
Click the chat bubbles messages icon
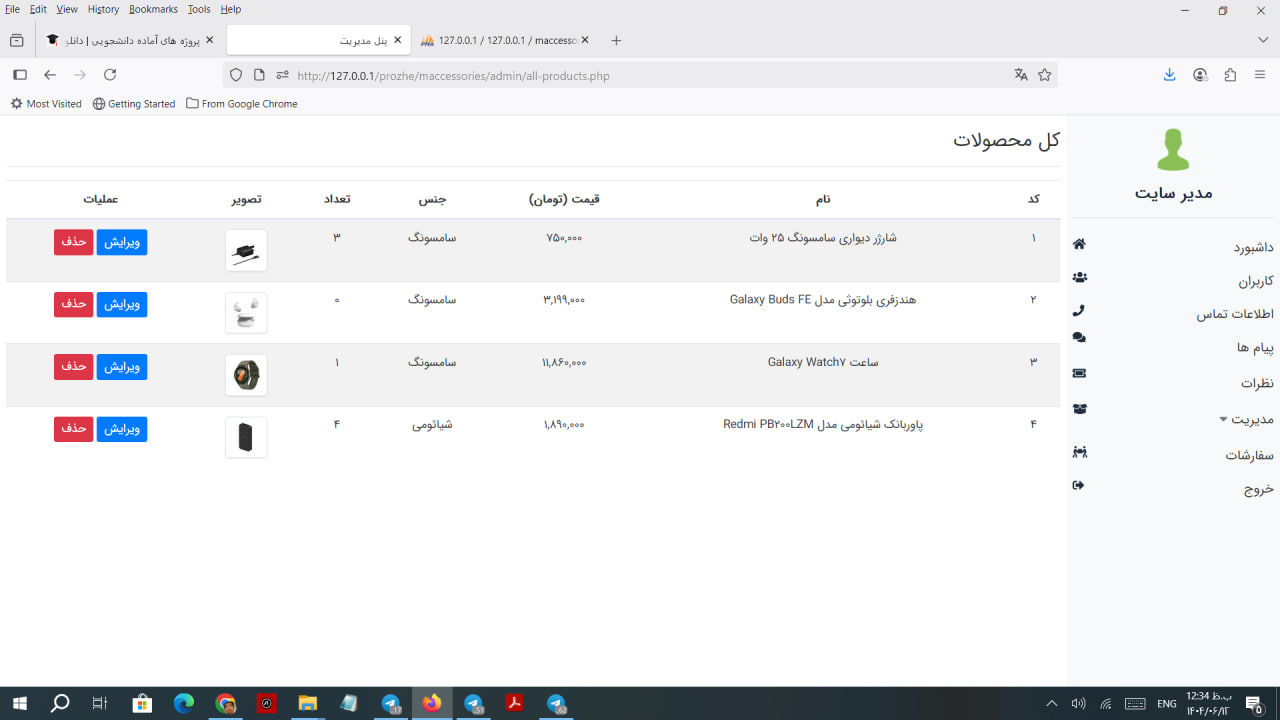click(x=1079, y=338)
